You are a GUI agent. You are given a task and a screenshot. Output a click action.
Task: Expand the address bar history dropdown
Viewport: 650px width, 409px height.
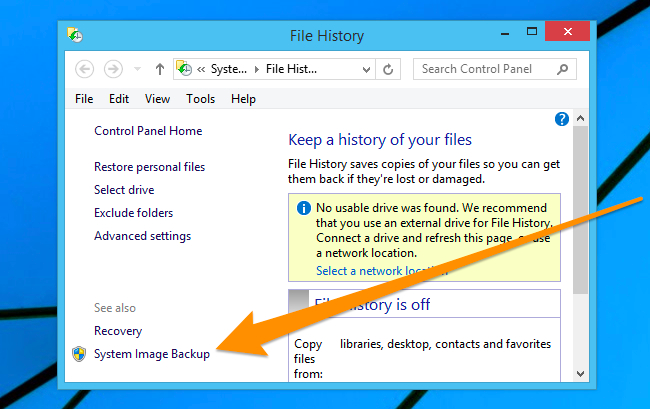pyautogui.click(x=365, y=69)
